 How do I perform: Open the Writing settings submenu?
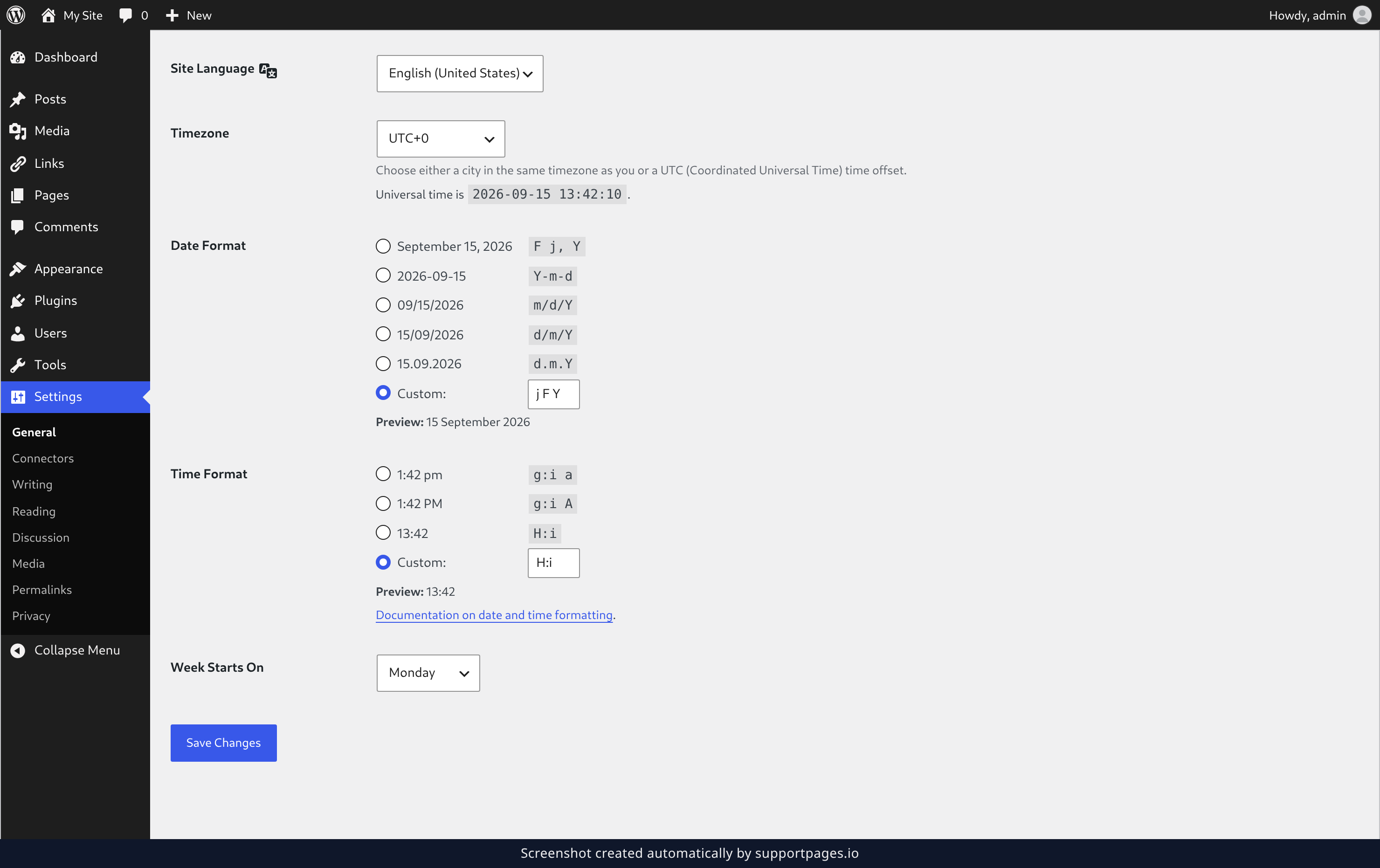tap(32, 485)
